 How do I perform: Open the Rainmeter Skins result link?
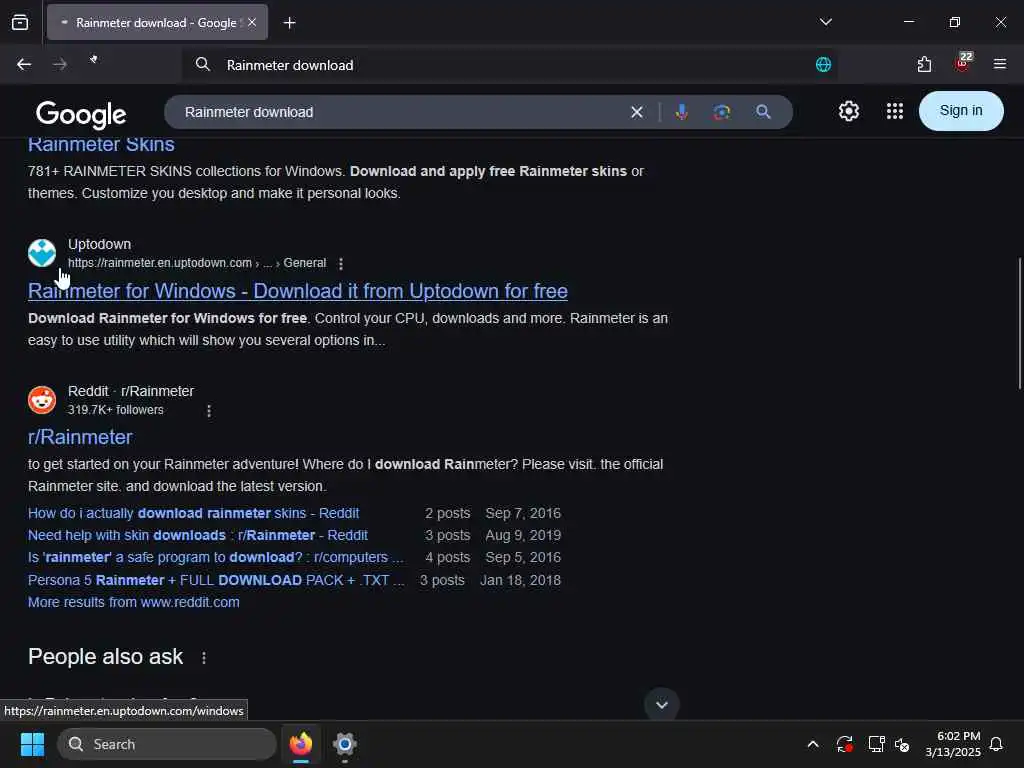(x=101, y=144)
